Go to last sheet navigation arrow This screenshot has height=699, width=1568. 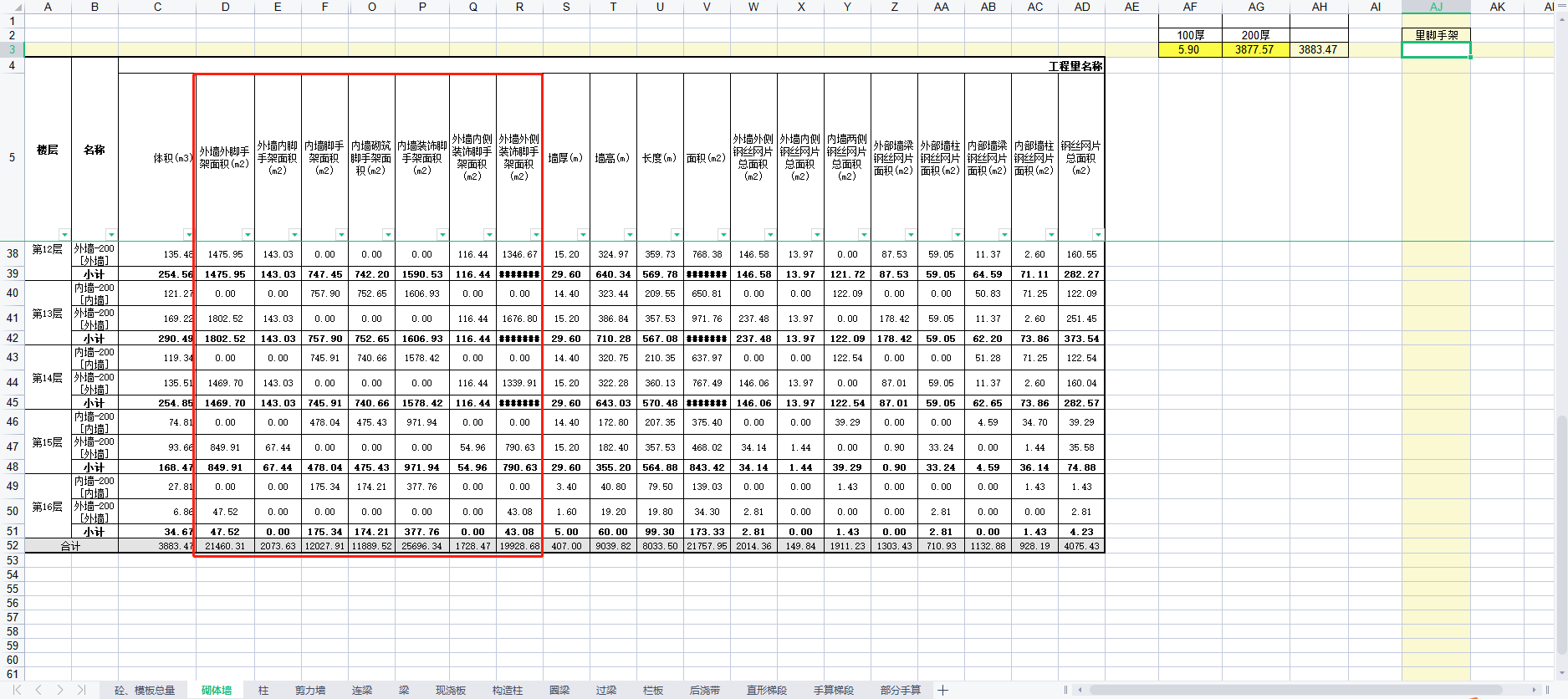click(x=81, y=690)
